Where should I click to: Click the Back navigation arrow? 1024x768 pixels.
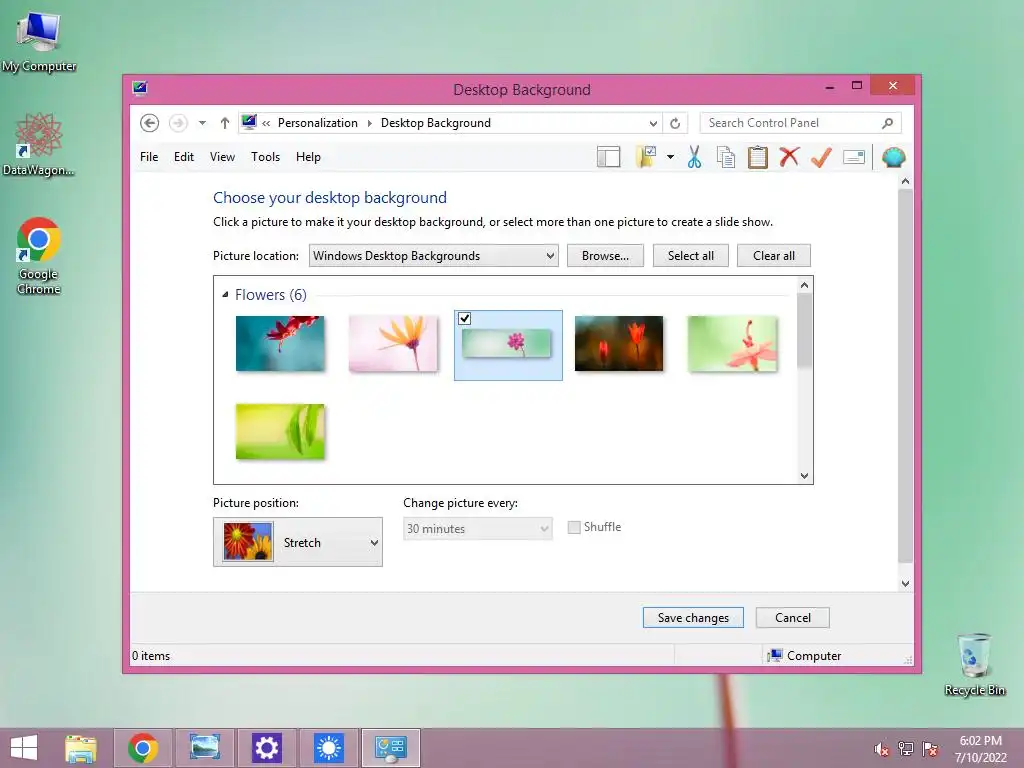pyautogui.click(x=150, y=123)
